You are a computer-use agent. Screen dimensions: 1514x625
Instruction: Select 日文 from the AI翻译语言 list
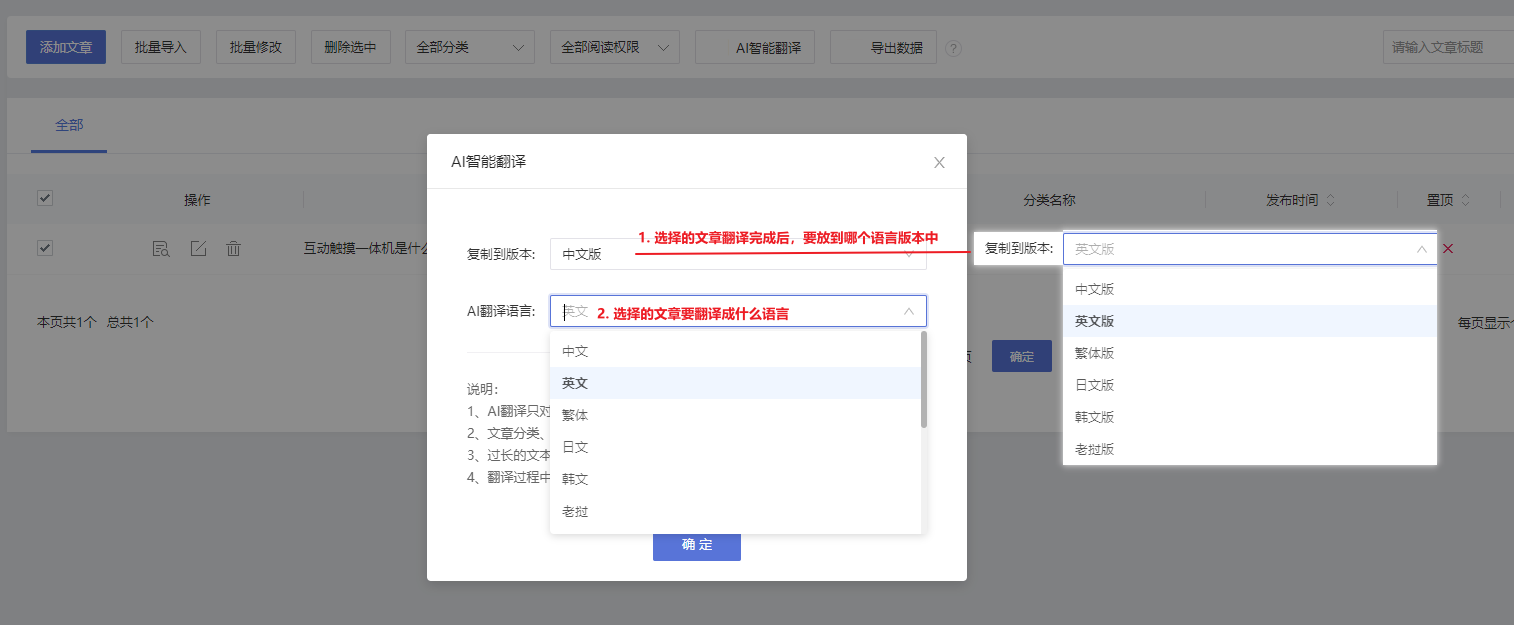(x=575, y=447)
